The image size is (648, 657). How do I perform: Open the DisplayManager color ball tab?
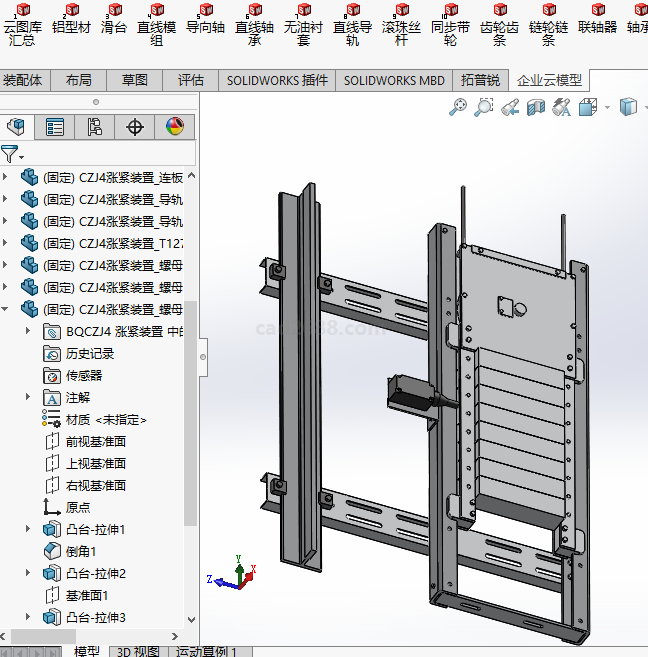pyautogui.click(x=175, y=127)
